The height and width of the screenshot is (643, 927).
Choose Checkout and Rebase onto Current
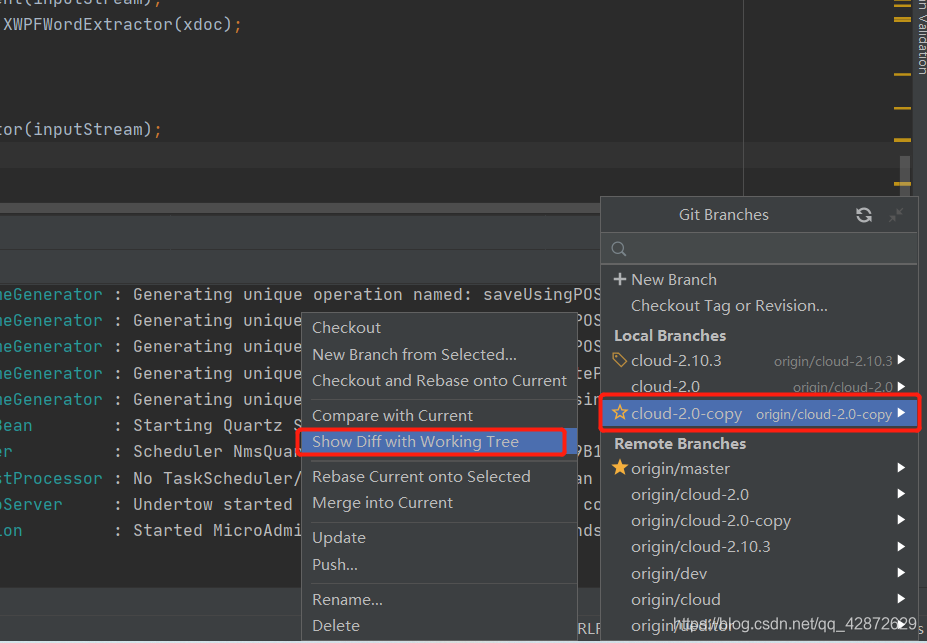(x=439, y=380)
